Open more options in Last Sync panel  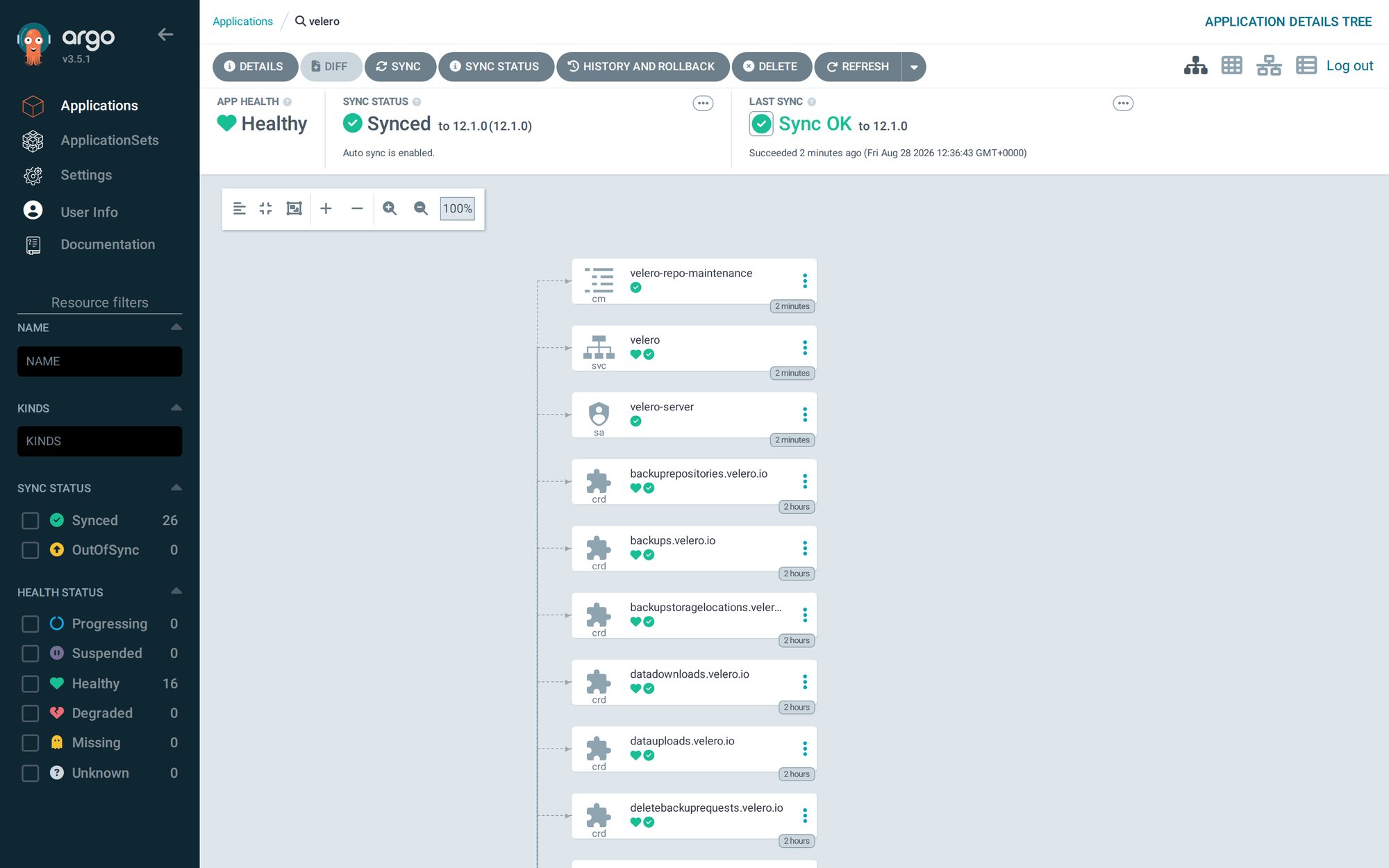click(x=1123, y=103)
